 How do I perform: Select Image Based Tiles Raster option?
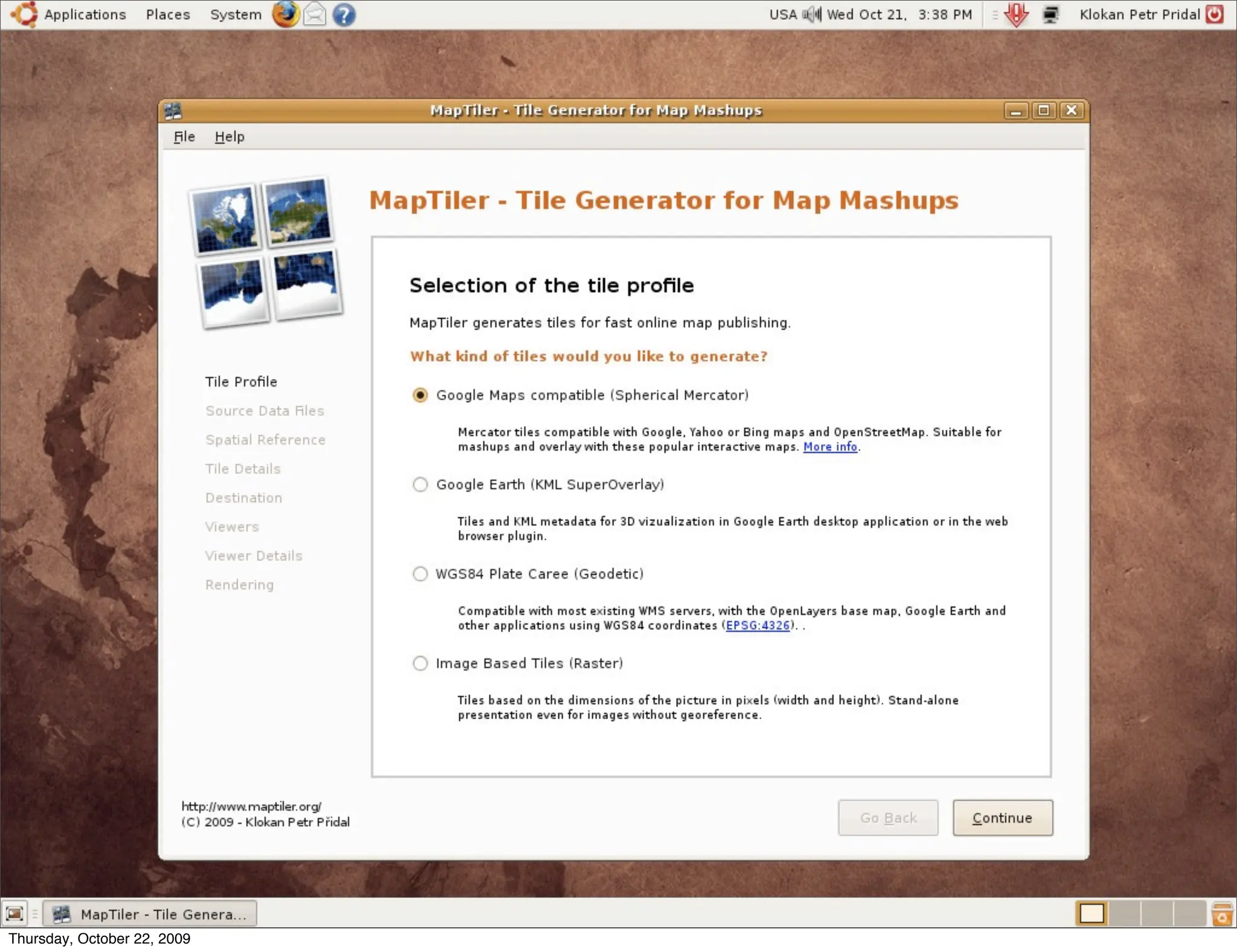pyautogui.click(x=420, y=663)
